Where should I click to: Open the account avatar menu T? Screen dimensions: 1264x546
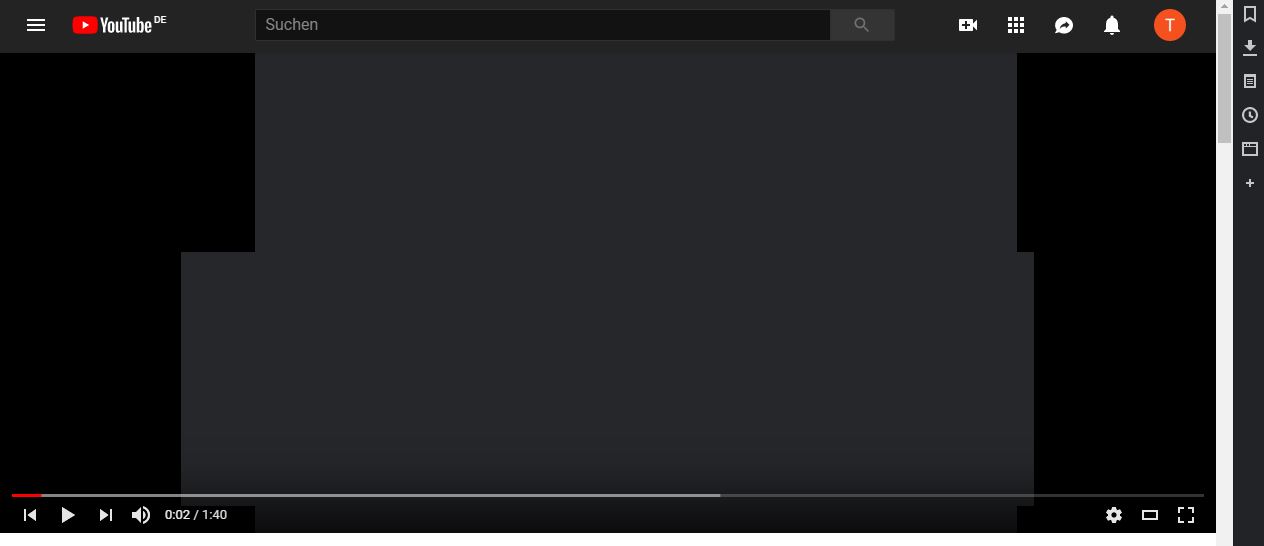click(1170, 25)
